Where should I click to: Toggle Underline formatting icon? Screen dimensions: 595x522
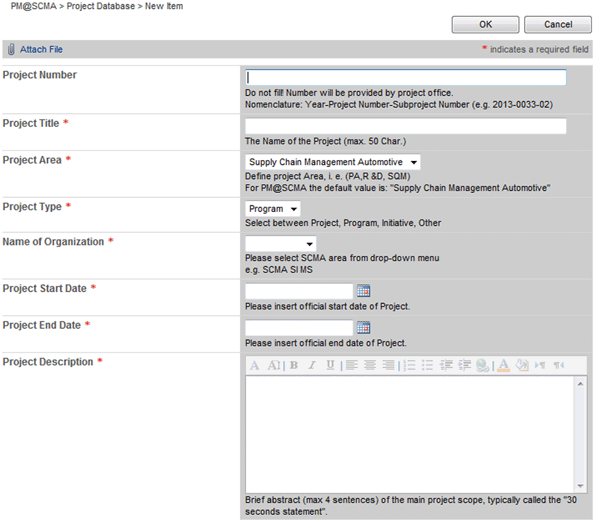point(330,365)
